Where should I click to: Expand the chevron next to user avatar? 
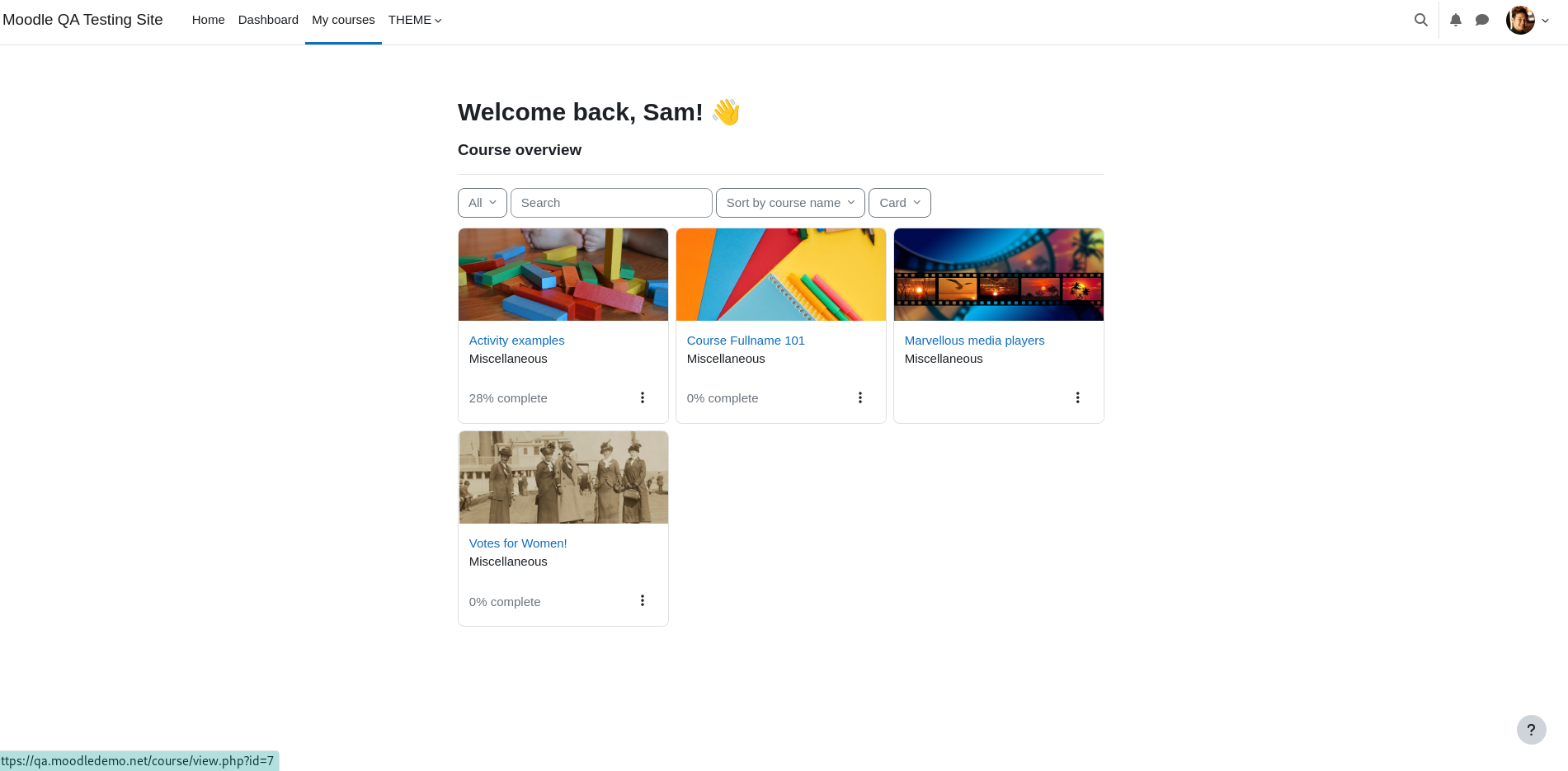coord(1546,21)
